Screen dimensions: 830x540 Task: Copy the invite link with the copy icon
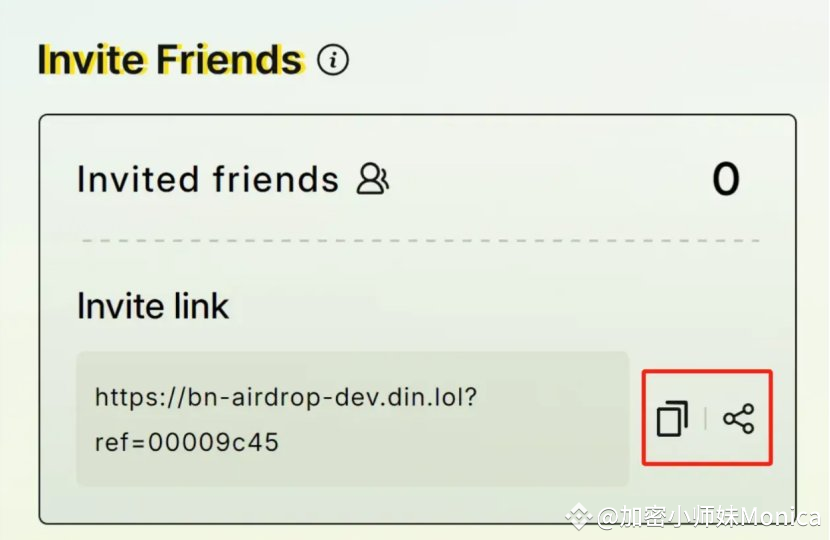pyautogui.click(x=673, y=419)
